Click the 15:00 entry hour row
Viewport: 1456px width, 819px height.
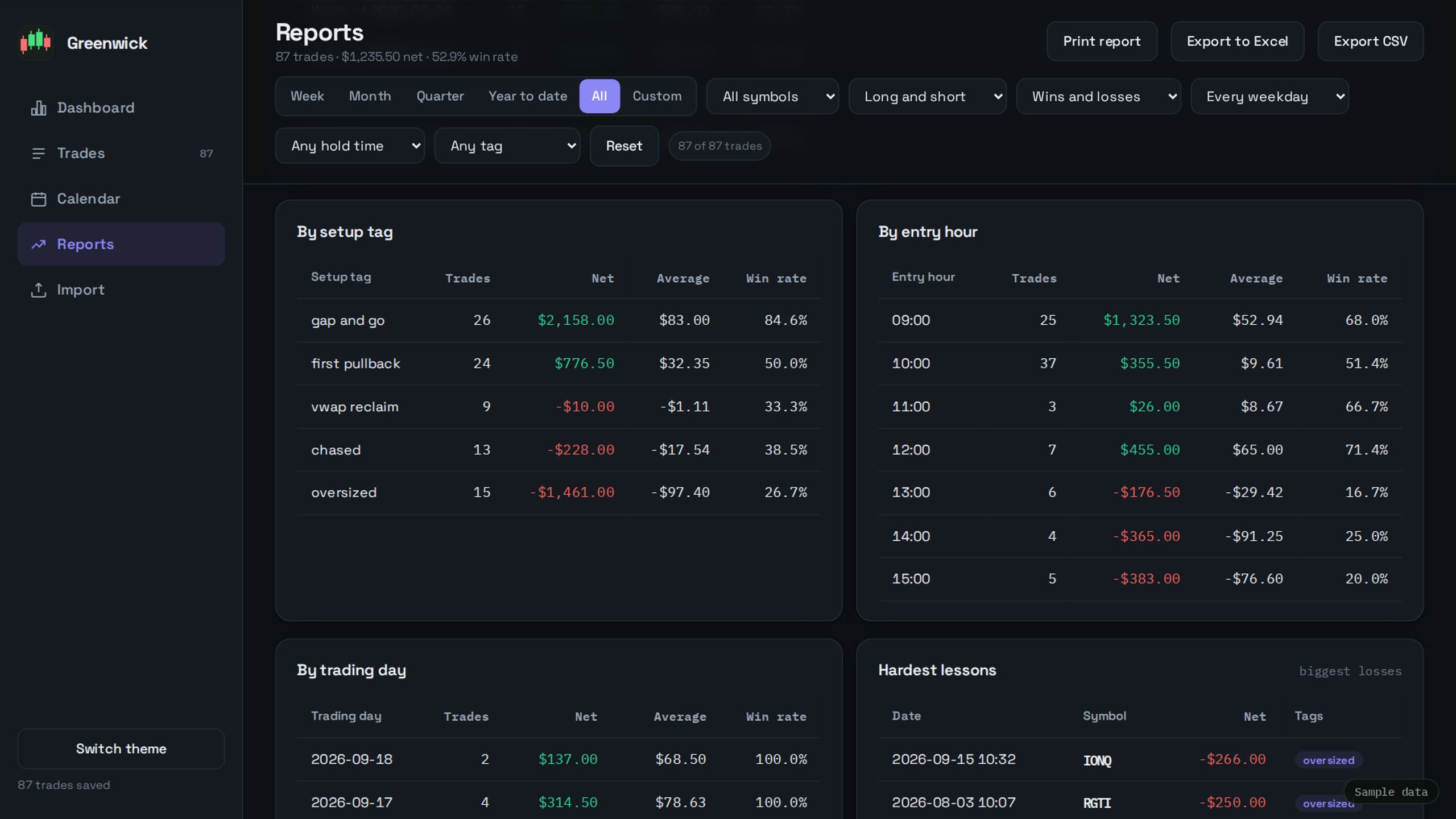click(x=1140, y=579)
